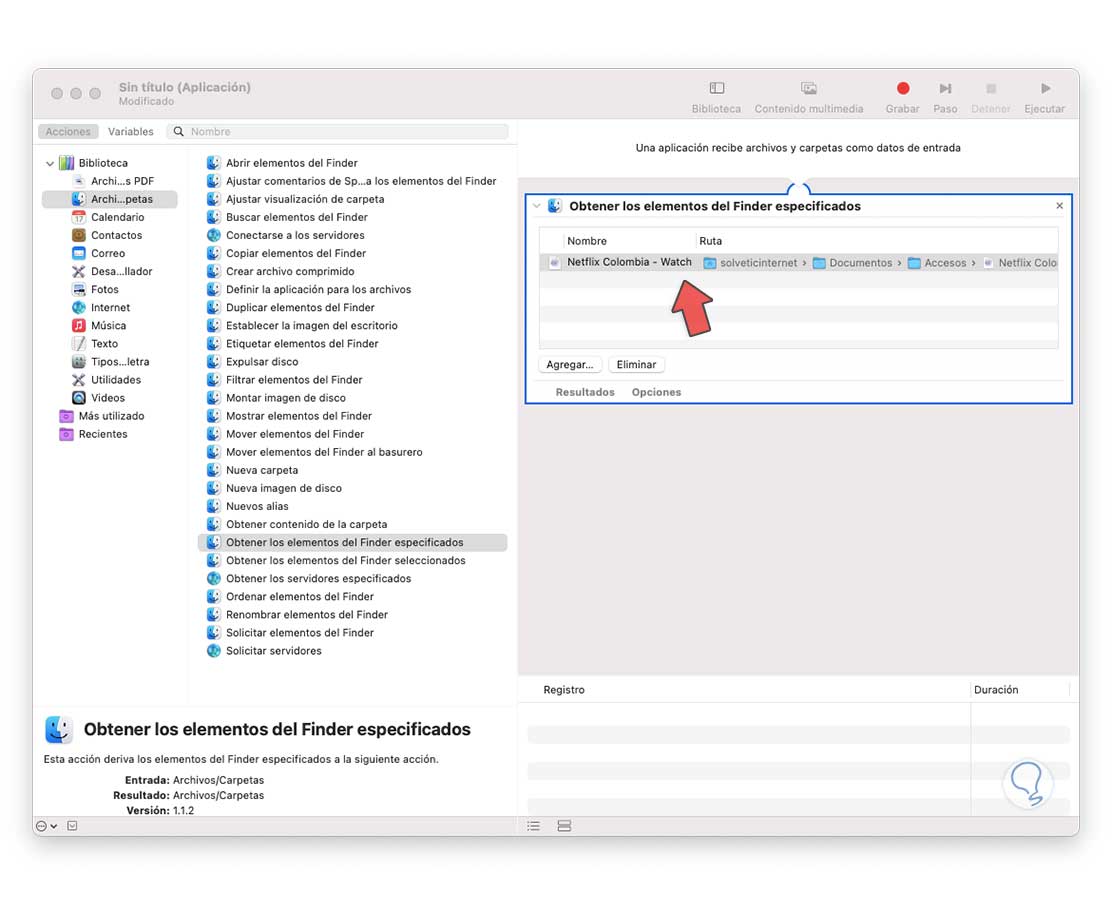Select the Recientes smart folder
The height and width of the screenshot is (919, 1112).
[94, 434]
